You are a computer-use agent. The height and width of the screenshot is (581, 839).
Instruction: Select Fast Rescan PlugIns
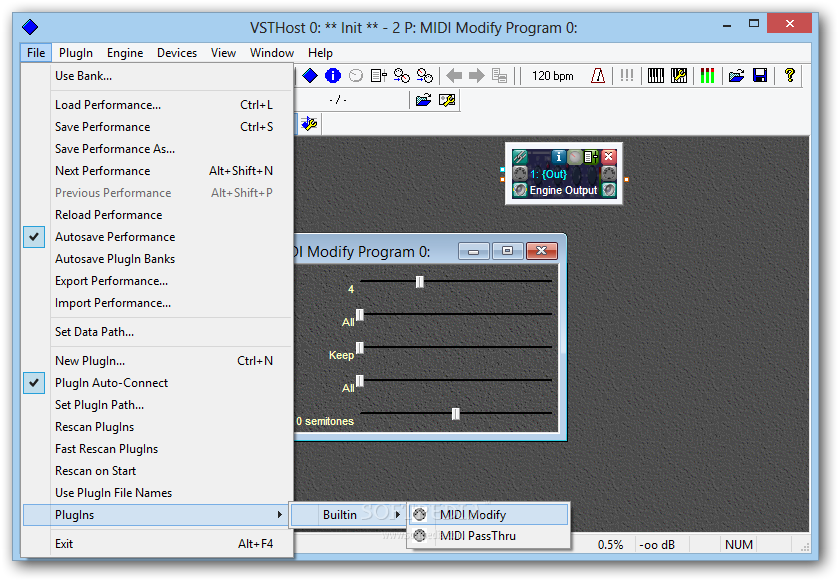[x=157, y=449]
